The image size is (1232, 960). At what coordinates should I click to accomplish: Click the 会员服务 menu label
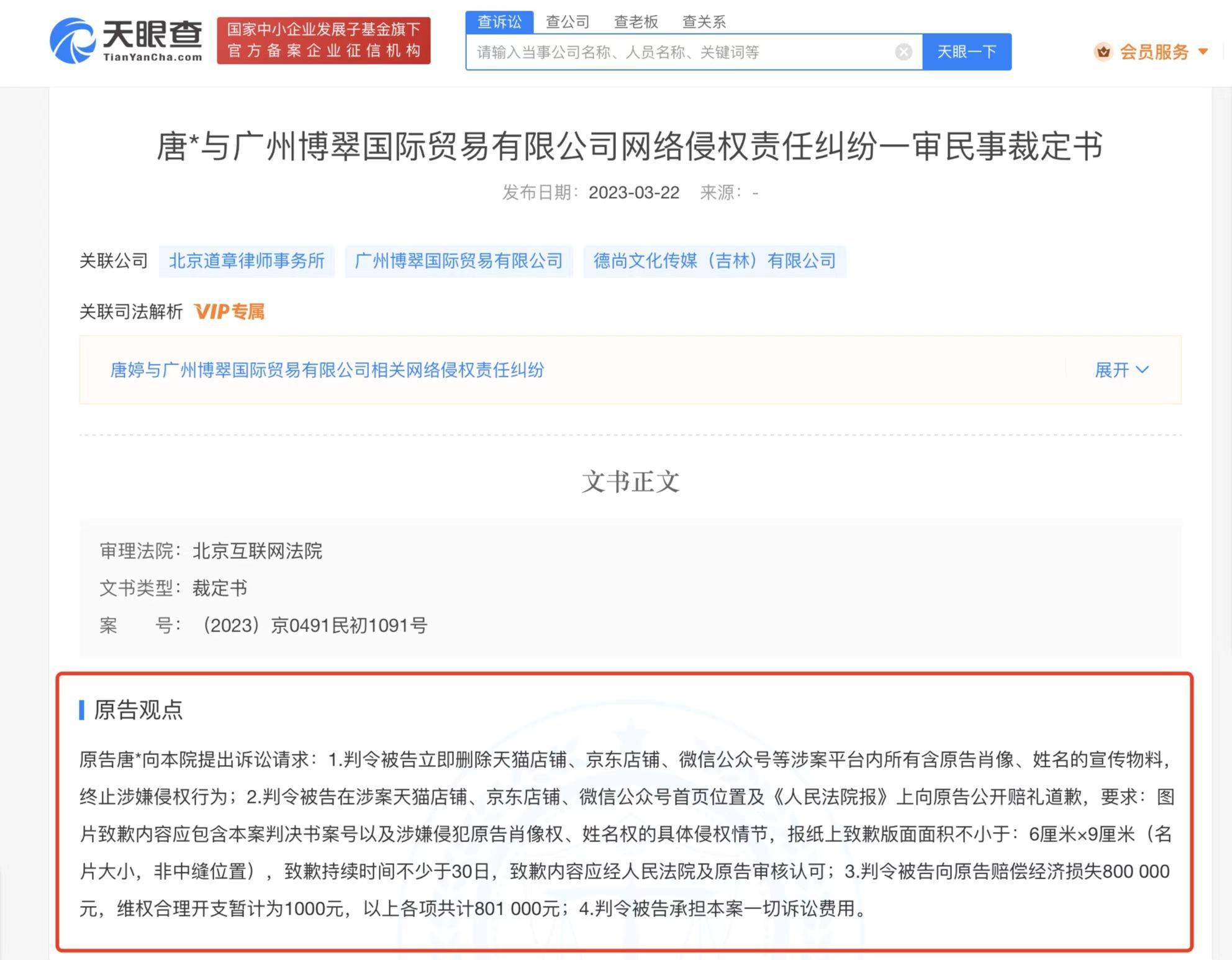click(1154, 52)
